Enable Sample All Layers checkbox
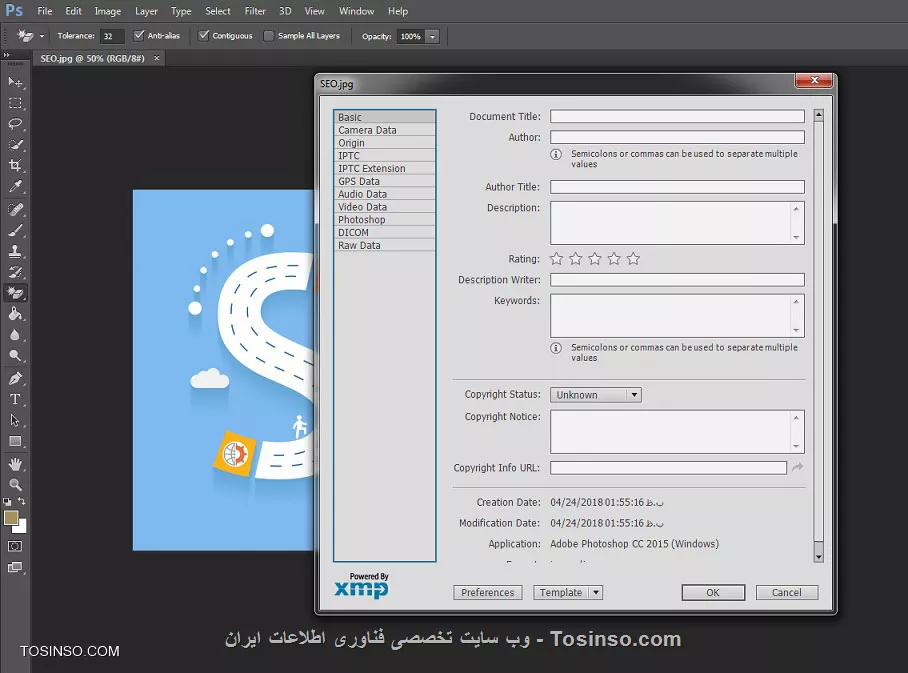The width and height of the screenshot is (908, 673). tap(269, 36)
